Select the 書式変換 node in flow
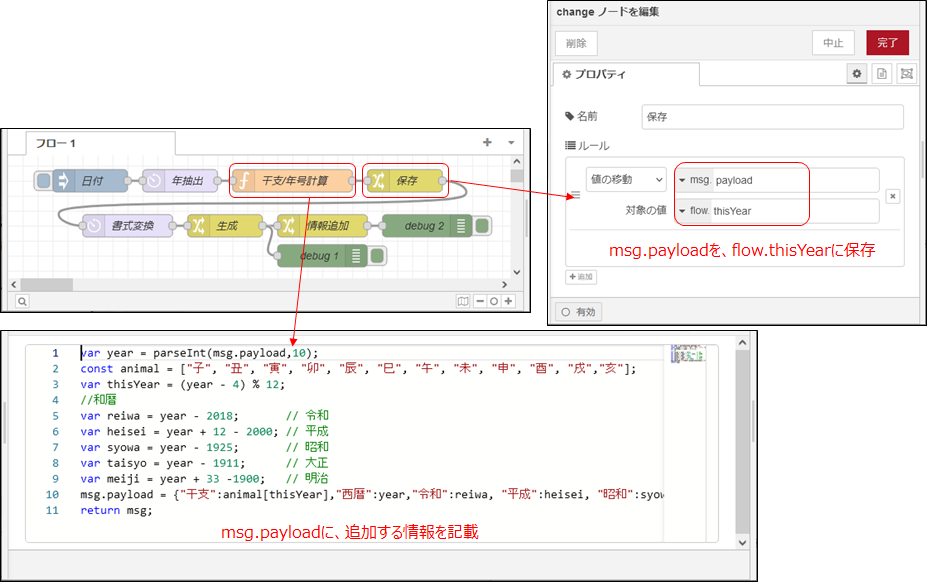 point(127,226)
